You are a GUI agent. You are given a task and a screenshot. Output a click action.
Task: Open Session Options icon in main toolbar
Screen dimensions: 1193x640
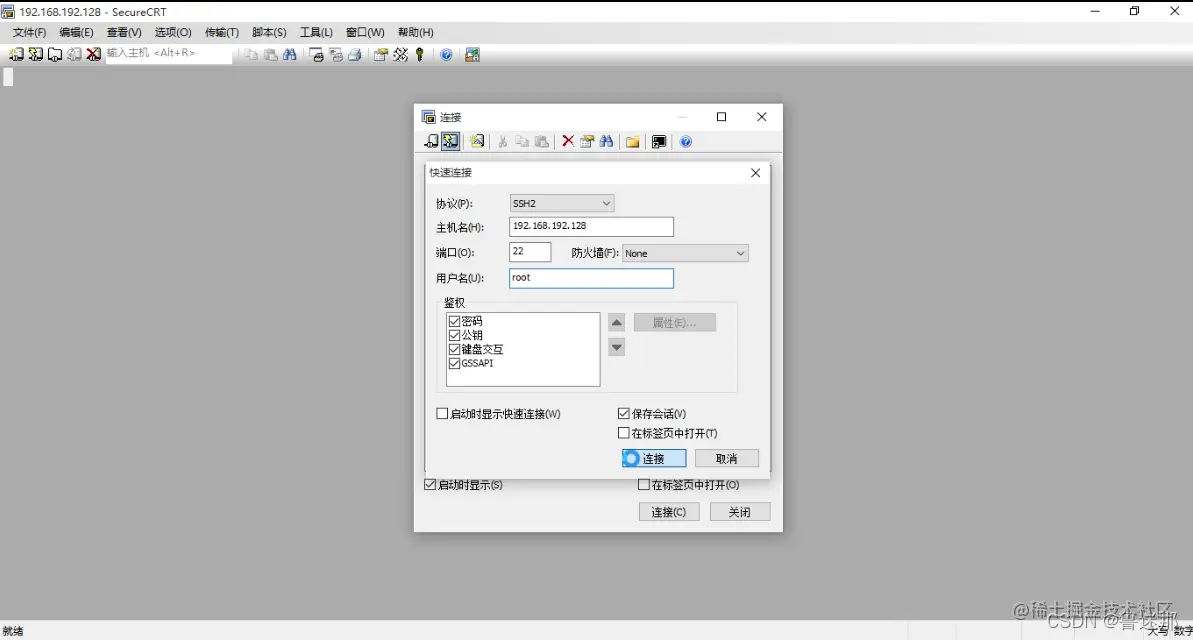[x=380, y=55]
